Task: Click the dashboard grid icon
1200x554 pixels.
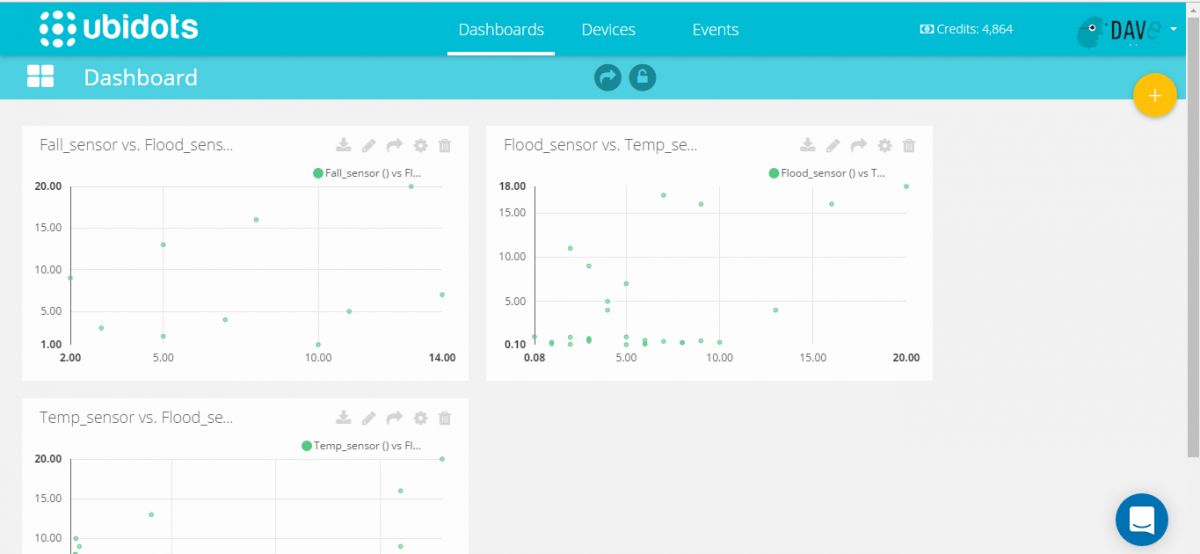Action: (x=41, y=77)
